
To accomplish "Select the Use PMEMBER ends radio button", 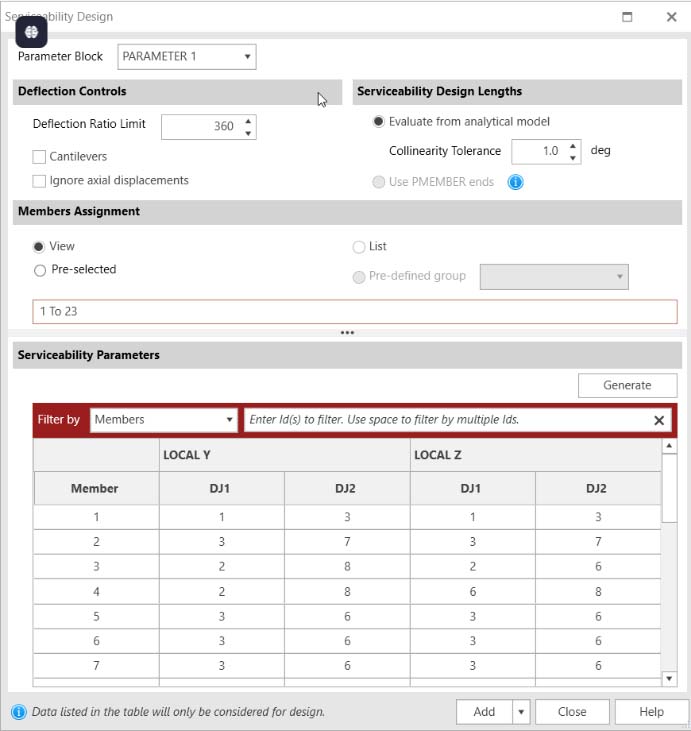I will click(378, 182).
